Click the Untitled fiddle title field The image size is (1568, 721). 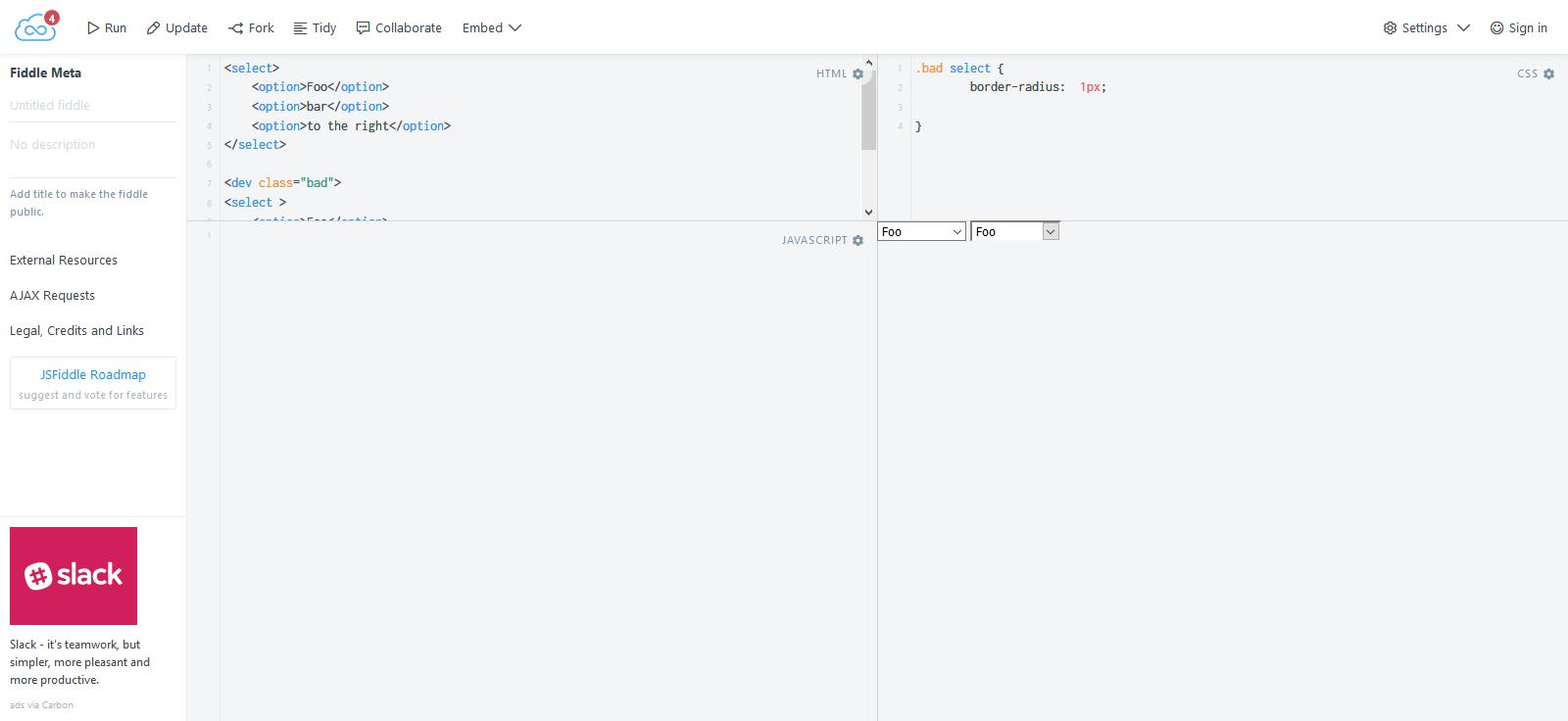92,105
